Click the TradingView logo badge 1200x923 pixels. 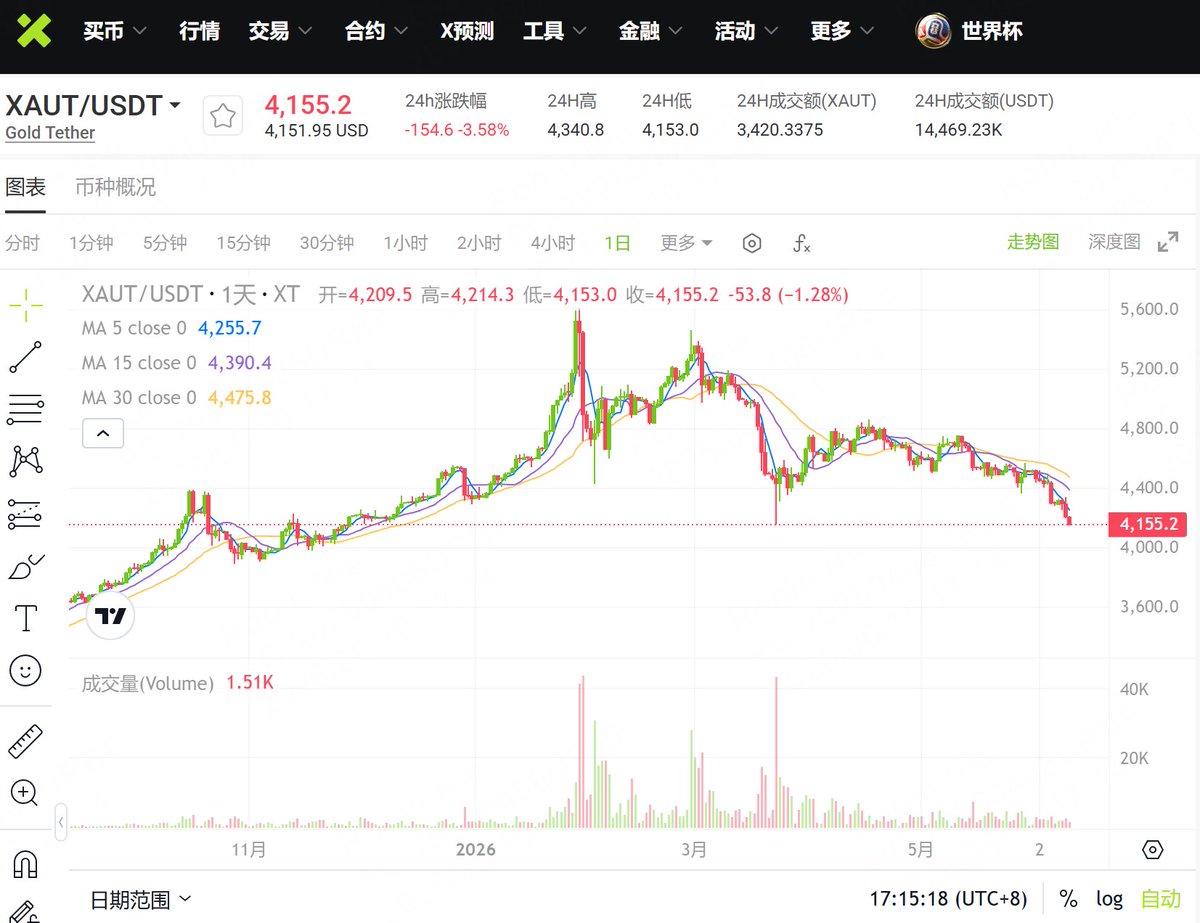110,615
